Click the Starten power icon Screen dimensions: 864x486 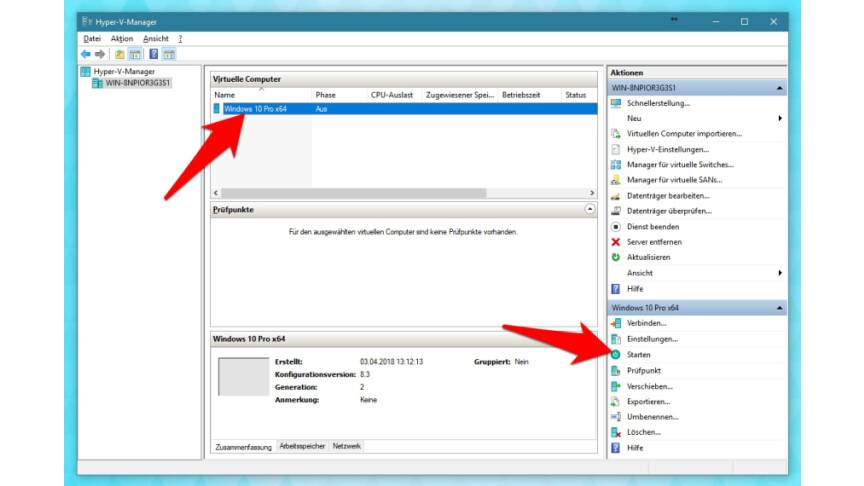(x=616, y=355)
